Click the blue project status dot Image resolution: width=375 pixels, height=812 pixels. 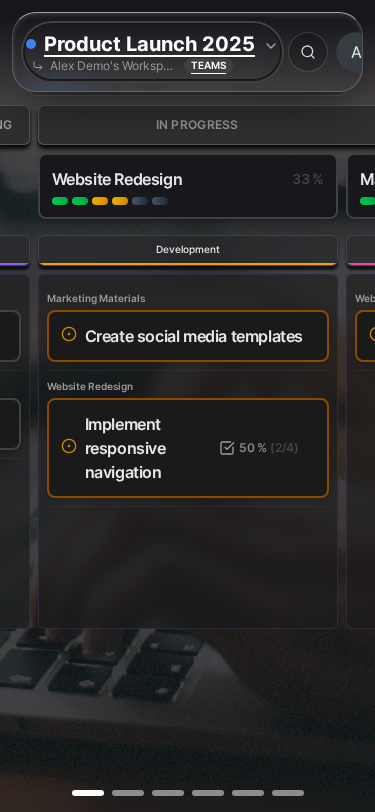click(31, 44)
